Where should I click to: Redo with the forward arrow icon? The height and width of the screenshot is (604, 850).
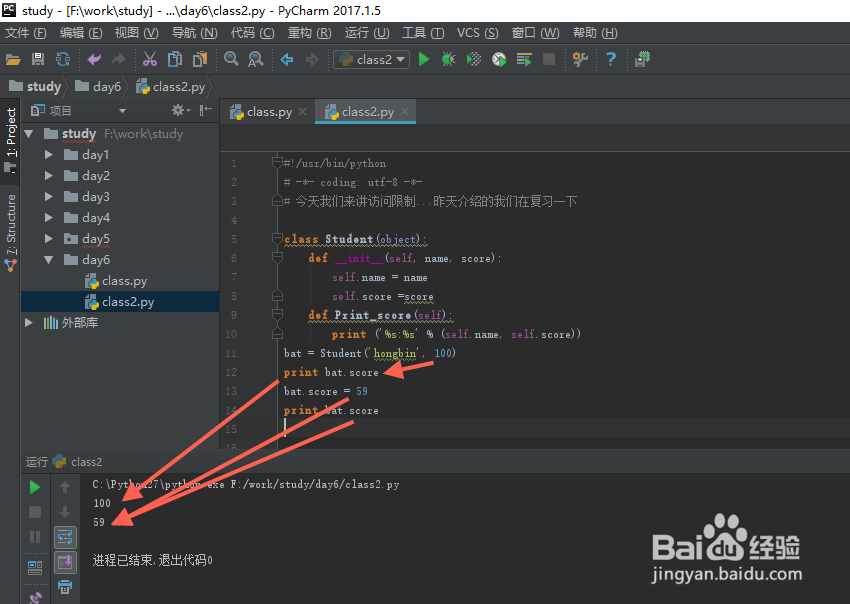(x=119, y=59)
